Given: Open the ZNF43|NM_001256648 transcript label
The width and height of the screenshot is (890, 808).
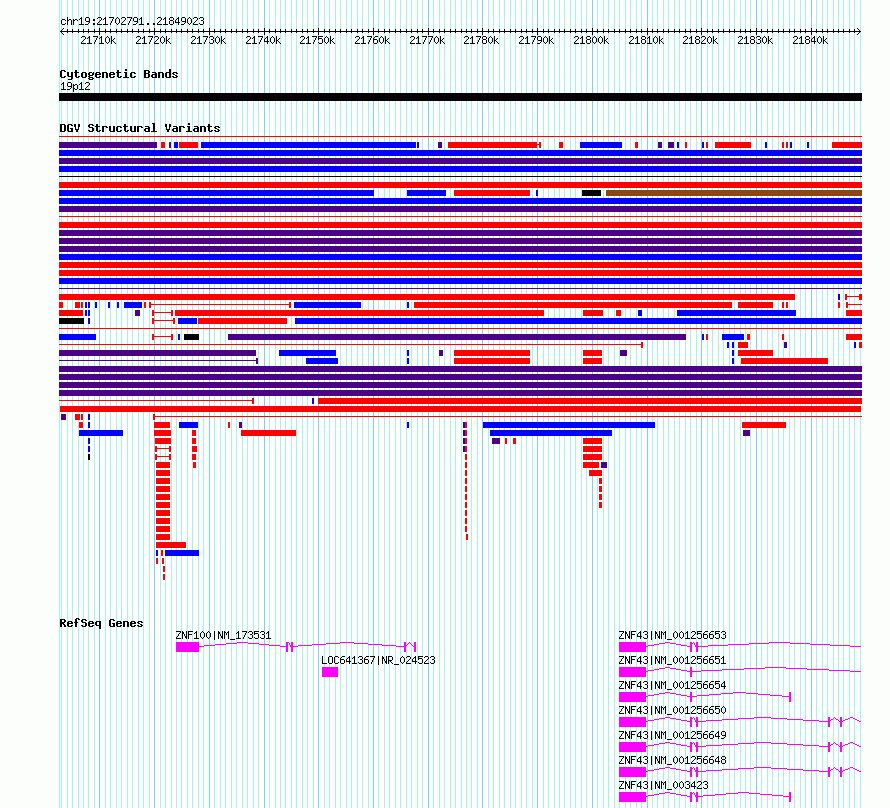Looking at the screenshot, I should tap(672, 760).
